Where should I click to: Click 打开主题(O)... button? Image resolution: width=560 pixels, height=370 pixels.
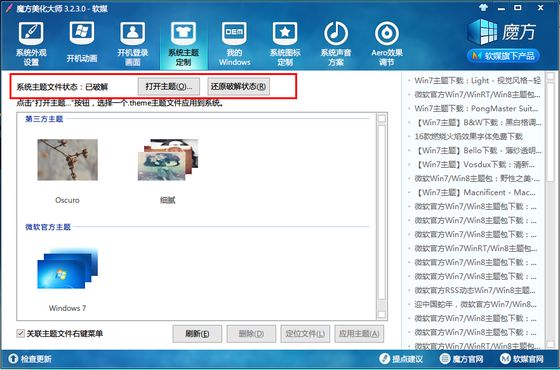click(169, 86)
